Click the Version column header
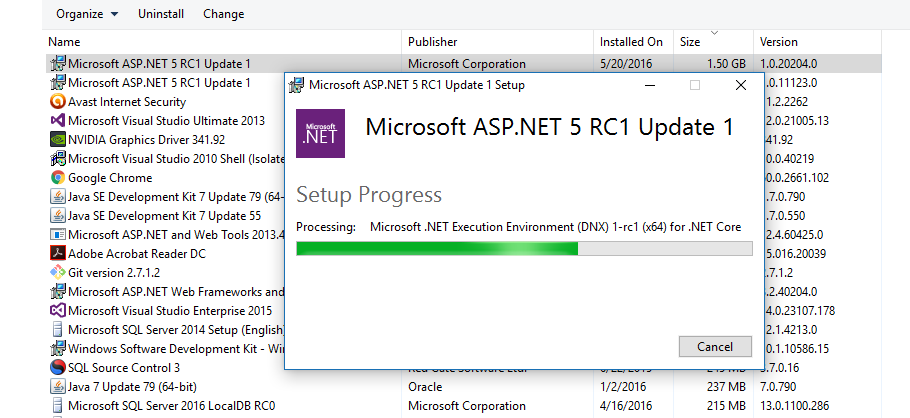The height and width of the screenshot is (418, 910). 779,42
